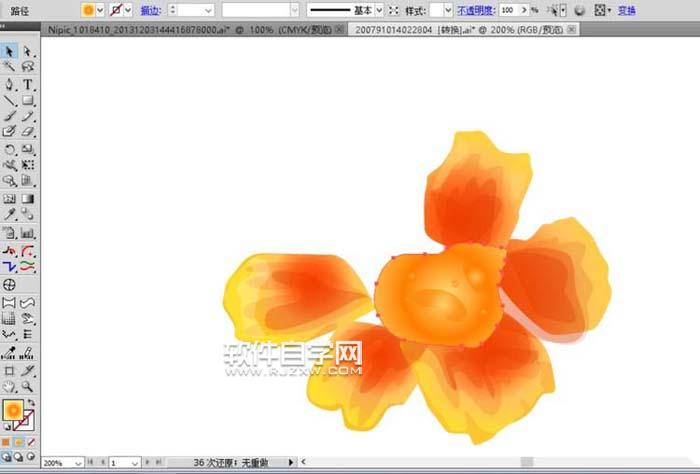Switch to the Nipic_1018410 document tab
Screen dimensions: 700x474
(x=190, y=30)
